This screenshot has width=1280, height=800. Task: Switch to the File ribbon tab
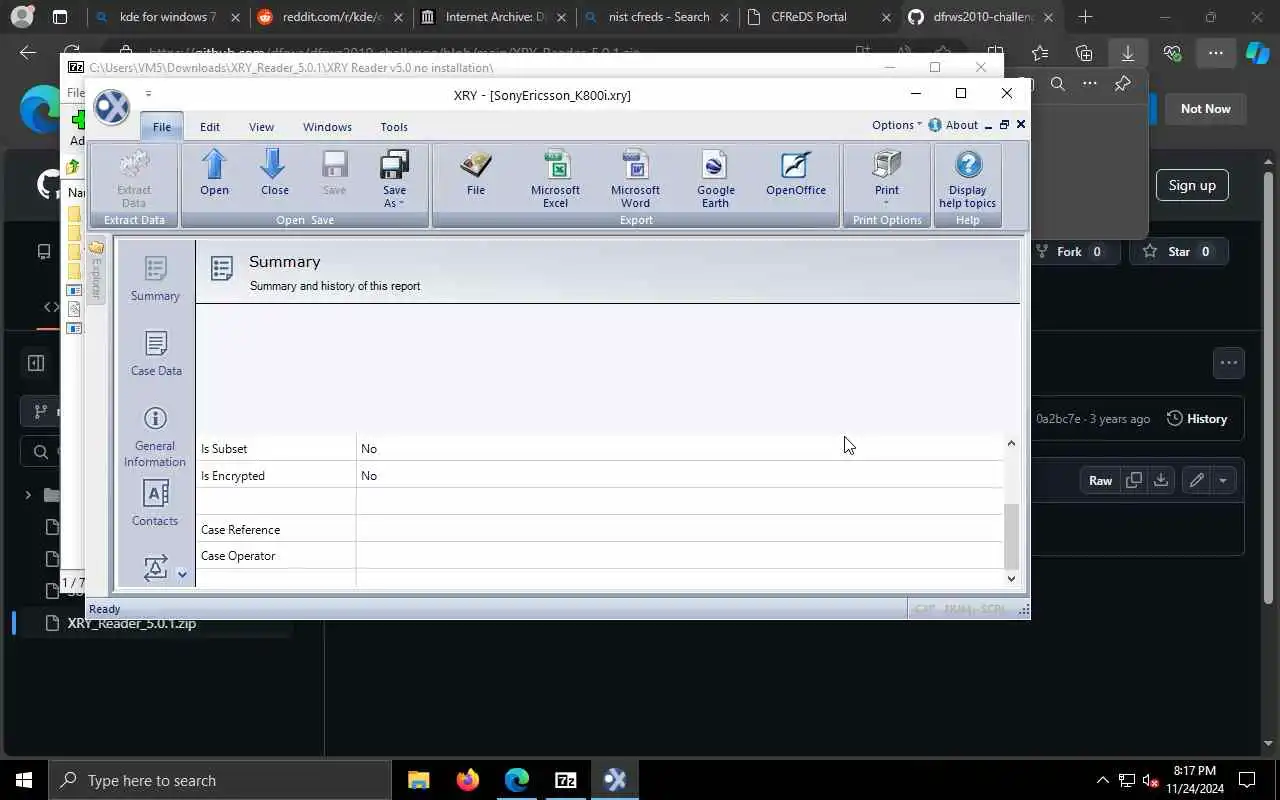click(161, 127)
